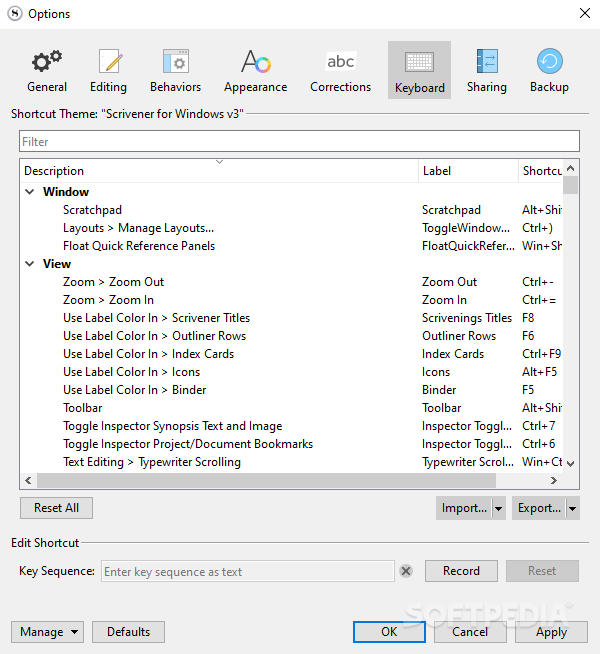
Task: Sort by the Shortcut column header
Action: (540, 171)
